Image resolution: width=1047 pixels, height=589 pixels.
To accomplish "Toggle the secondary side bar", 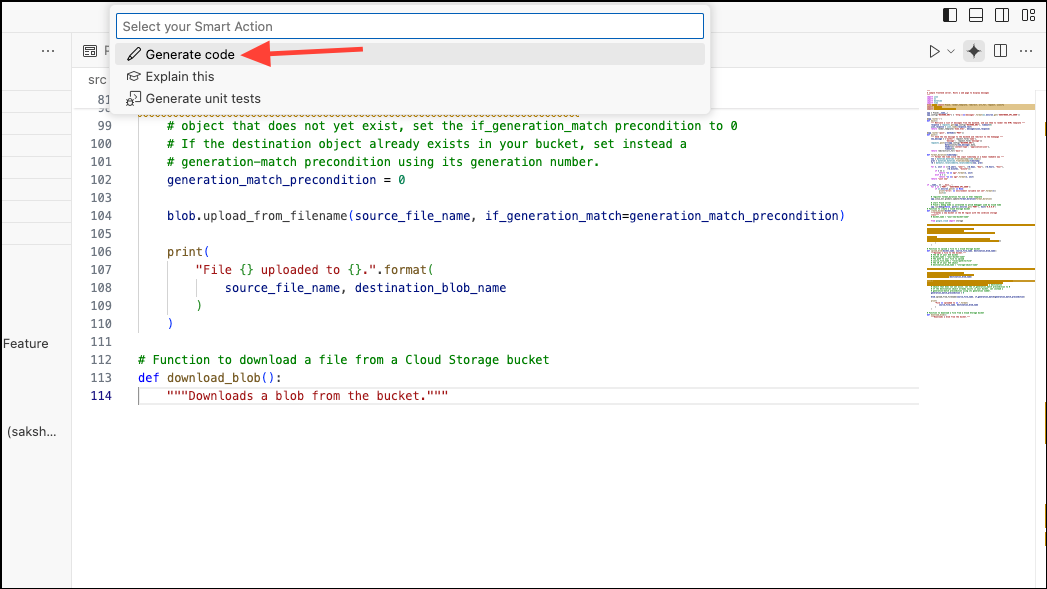I will click(x=1002, y=14).
